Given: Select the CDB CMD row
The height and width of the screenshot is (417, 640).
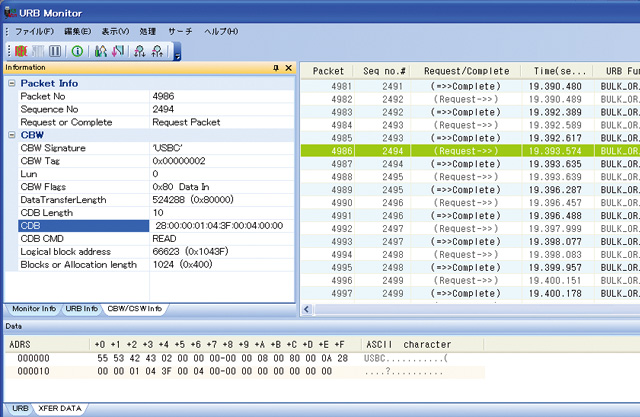Looking at the screenshot, I should [x=156, y=239].
